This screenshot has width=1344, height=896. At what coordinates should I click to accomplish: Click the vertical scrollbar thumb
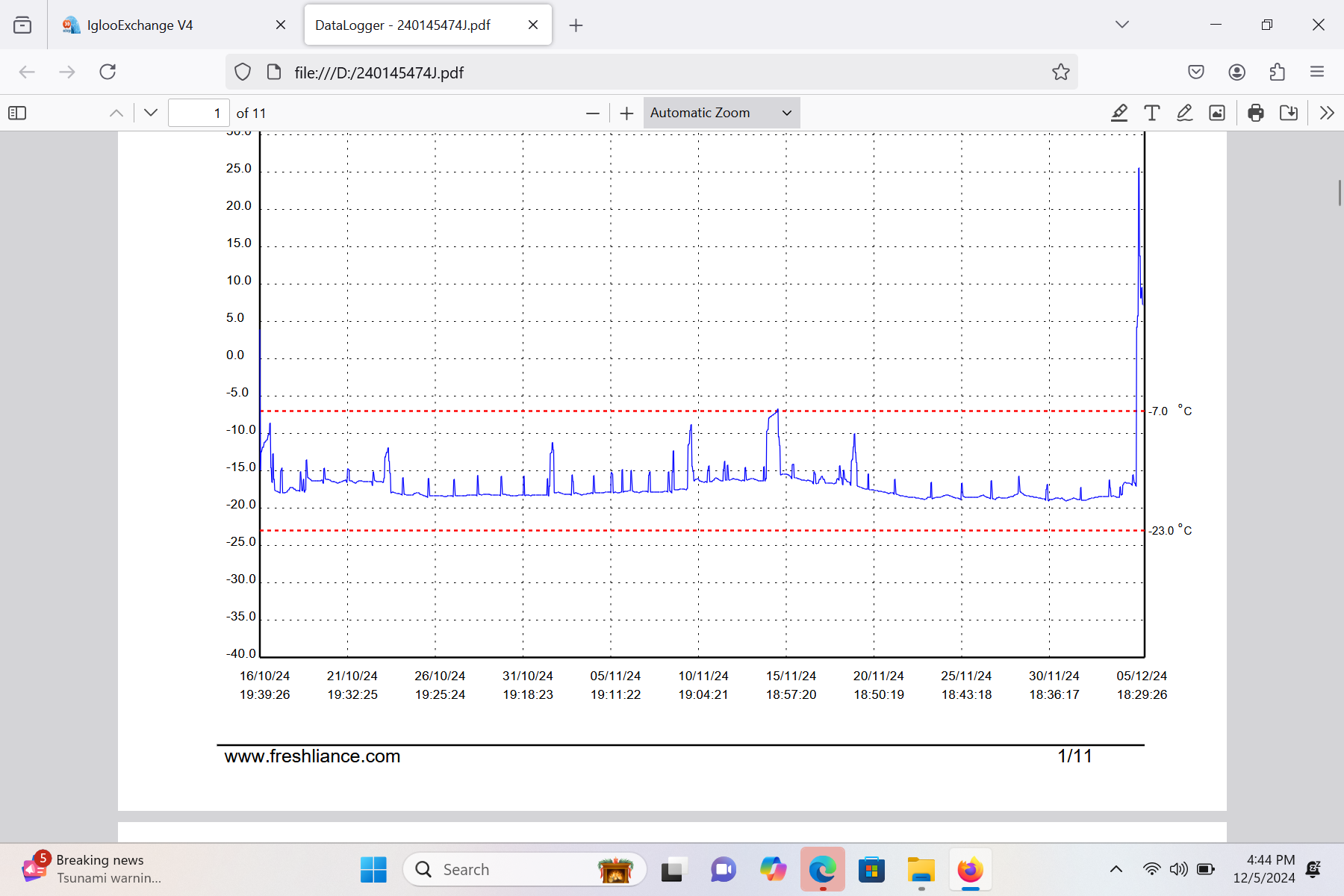1340,193
